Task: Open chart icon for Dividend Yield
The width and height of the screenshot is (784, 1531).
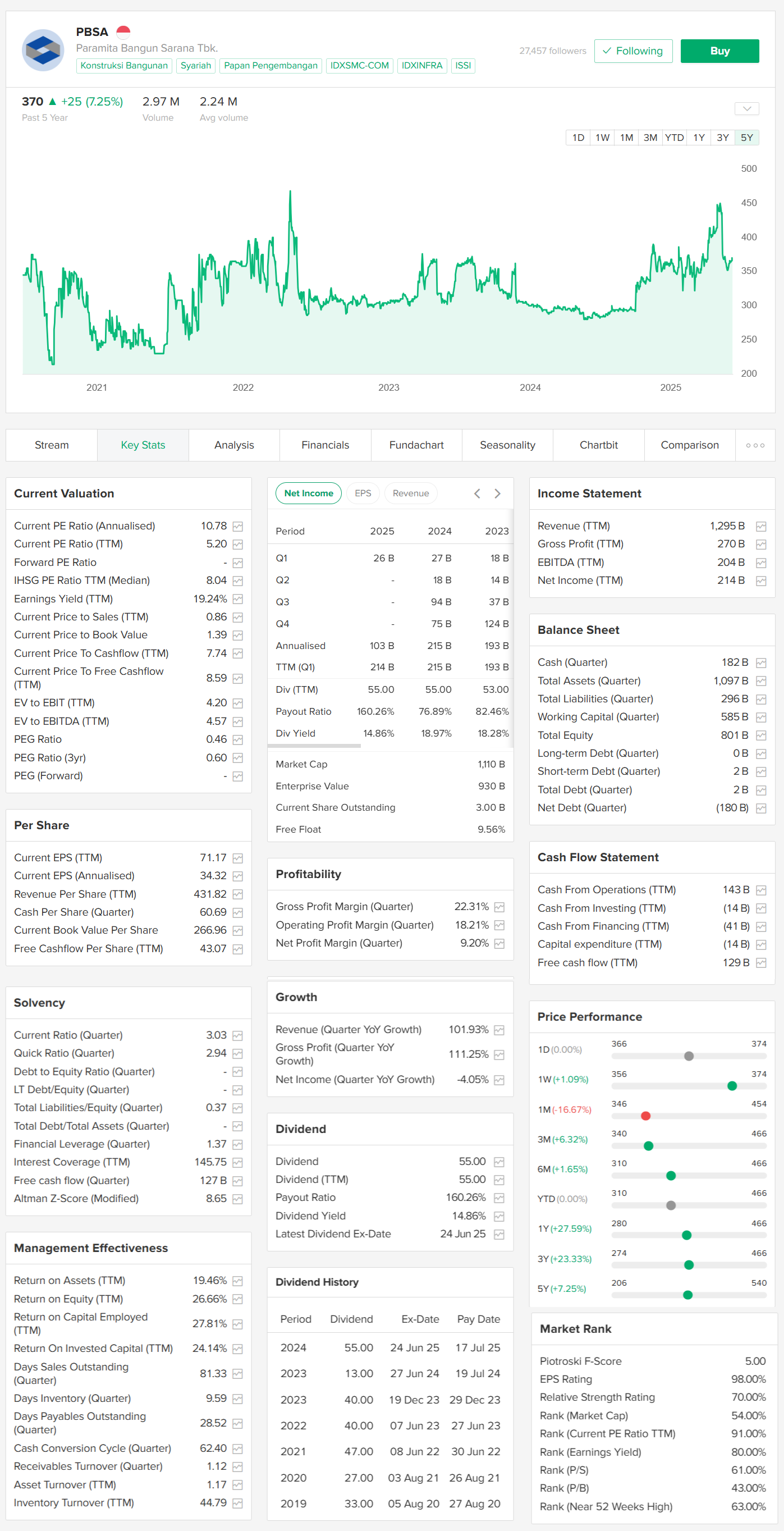Action: click(499, 1216)
